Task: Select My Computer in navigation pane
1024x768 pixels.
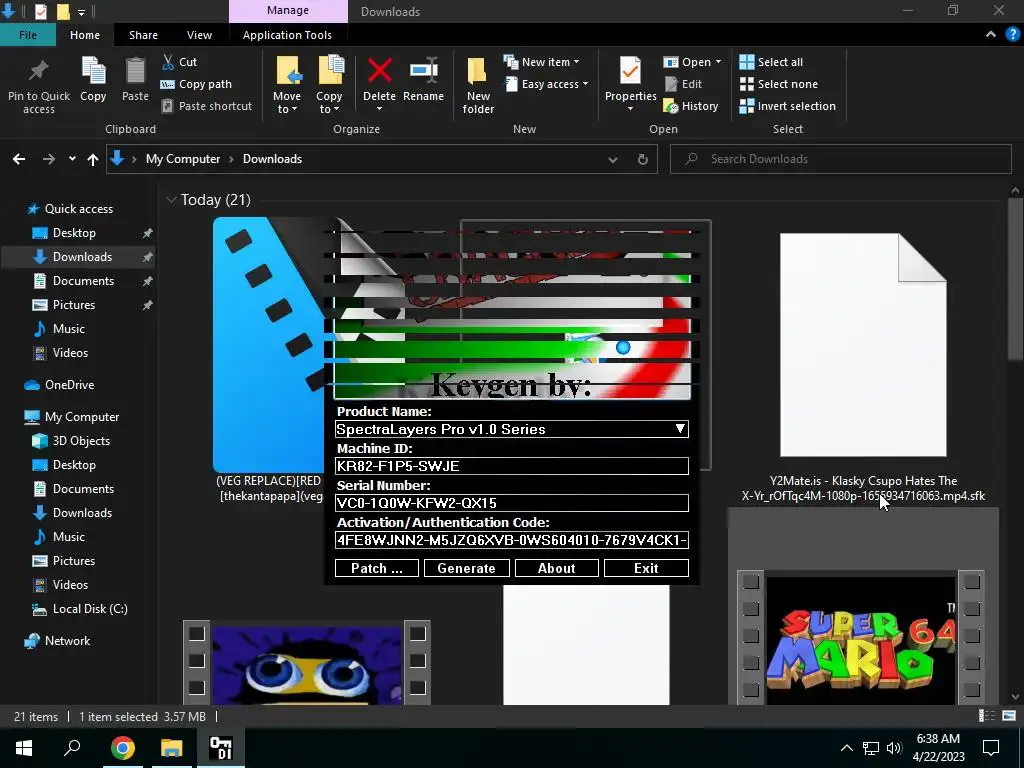Action: click(x=82, y=417)
